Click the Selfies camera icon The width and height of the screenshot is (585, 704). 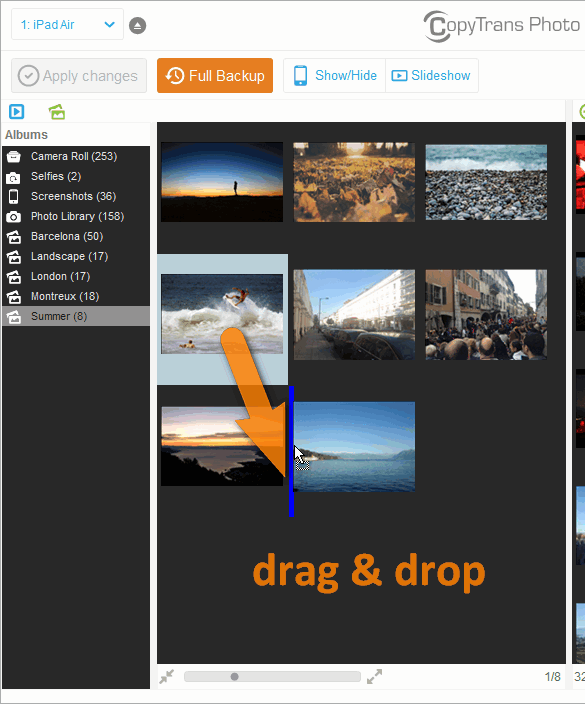(13, 177)
